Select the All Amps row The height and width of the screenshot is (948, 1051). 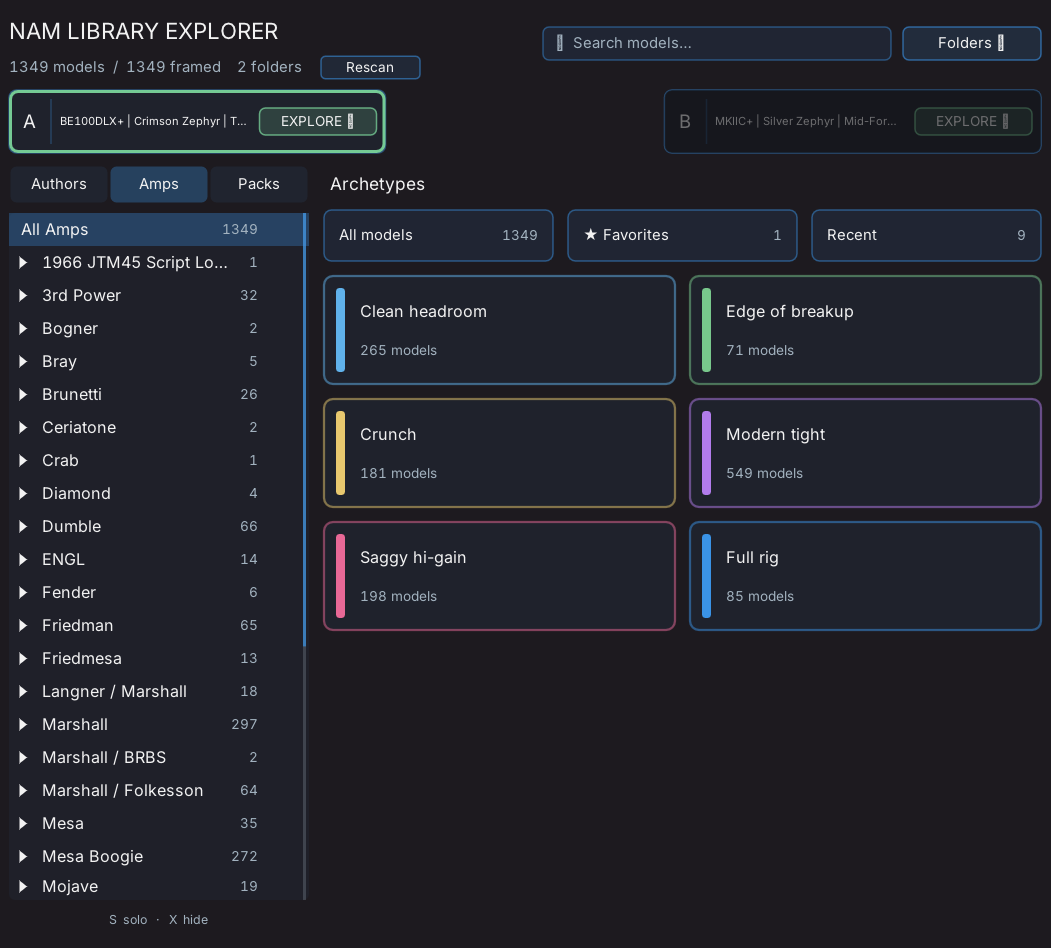click(x=156, y=229)
